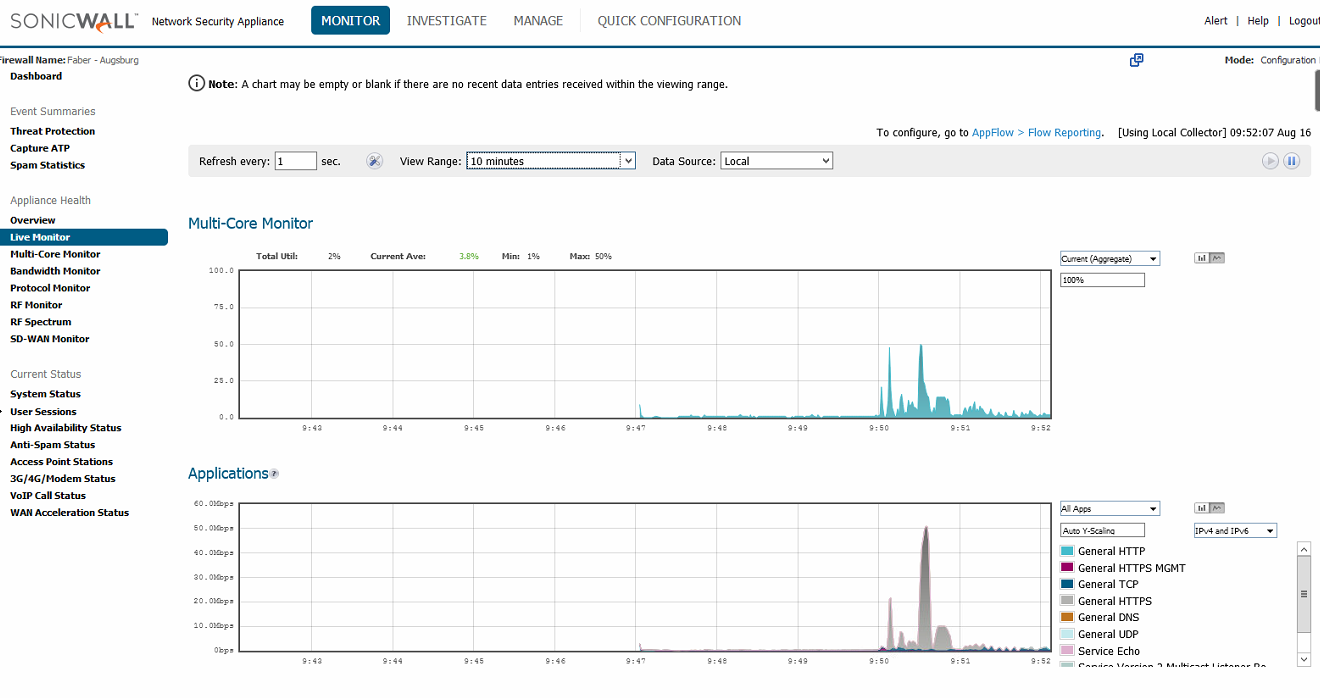Viewport: 1320px width, 698px height.
Task: Open the Current (Aggregate) dropdown
Action: tap(1110, 259)
